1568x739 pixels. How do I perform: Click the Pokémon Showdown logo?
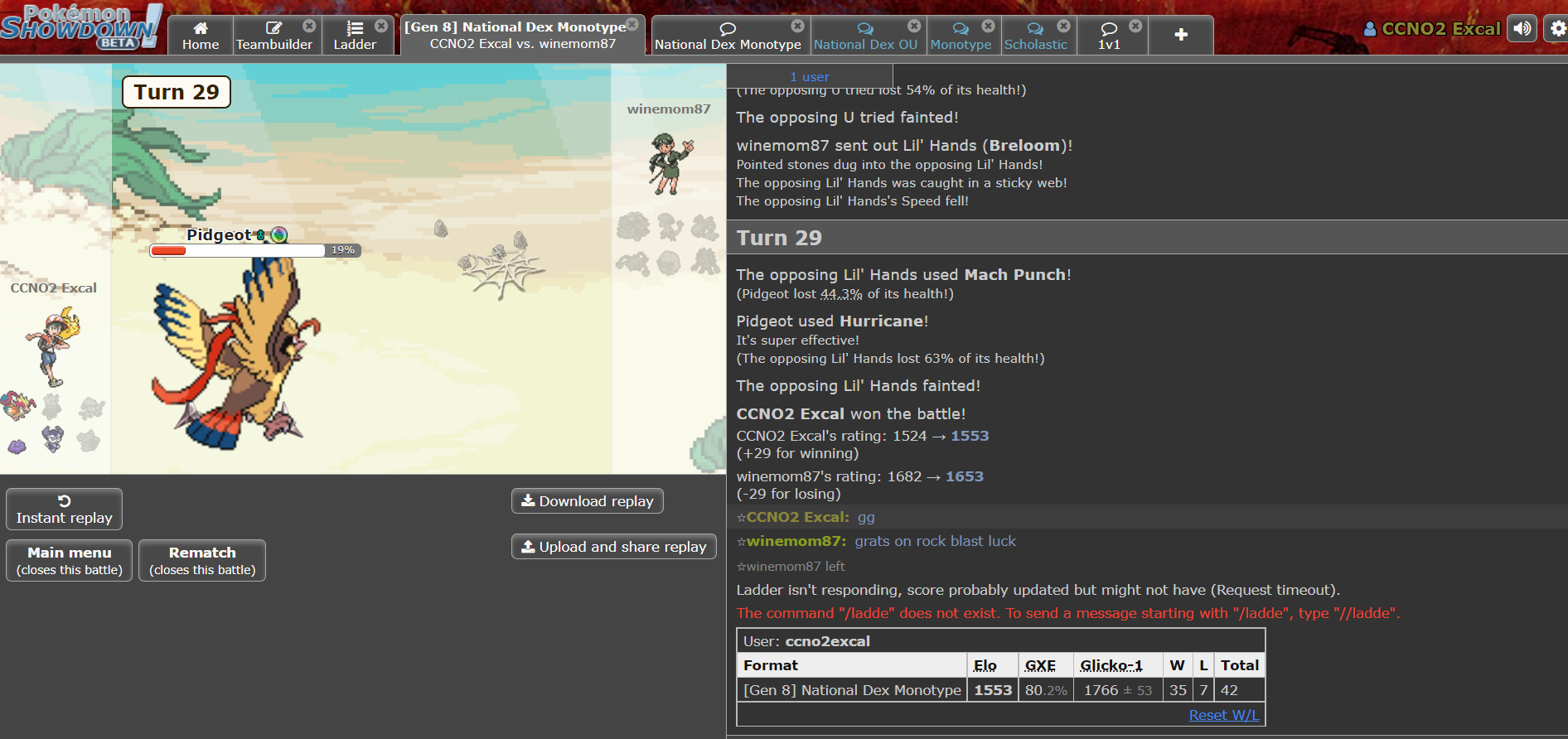pos(81,26)
